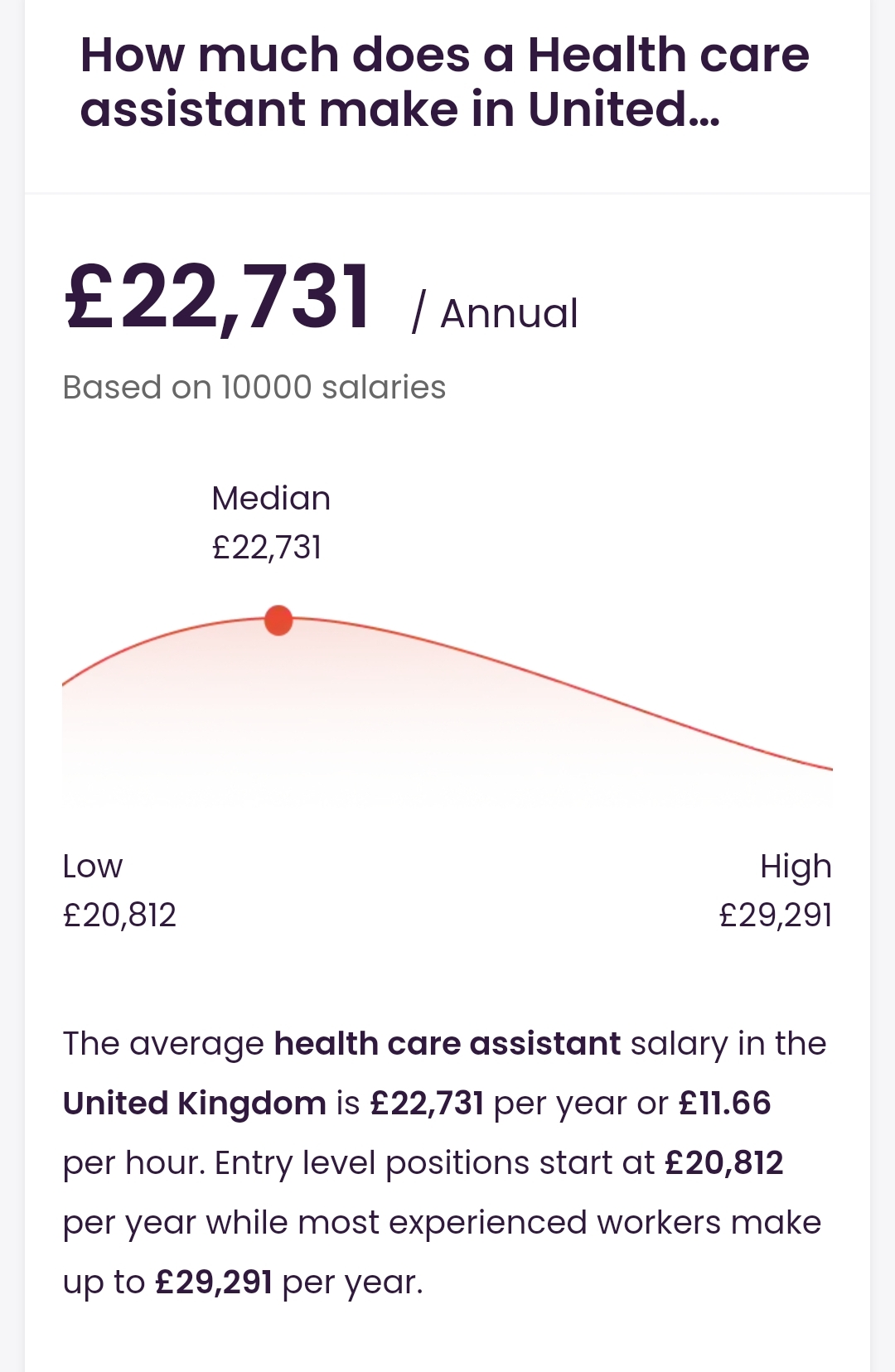
Task: Click the page heading about Health care assistant
Action: coord(444,81)
